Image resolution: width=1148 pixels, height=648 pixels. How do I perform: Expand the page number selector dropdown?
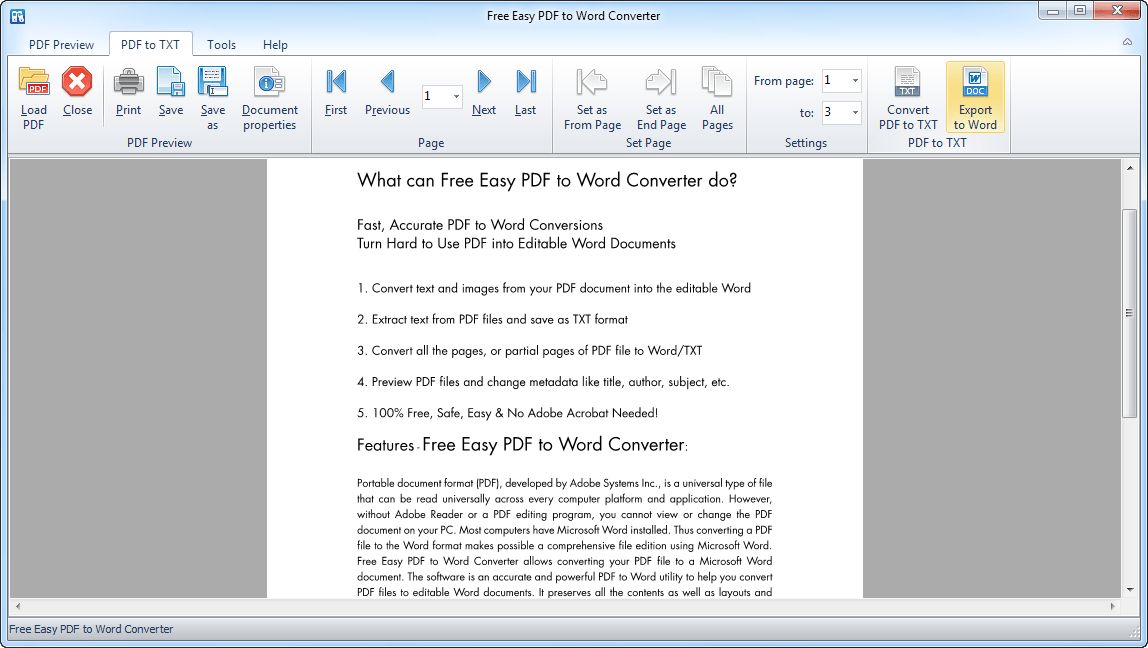pyautogui.click(x=455, y=96)
